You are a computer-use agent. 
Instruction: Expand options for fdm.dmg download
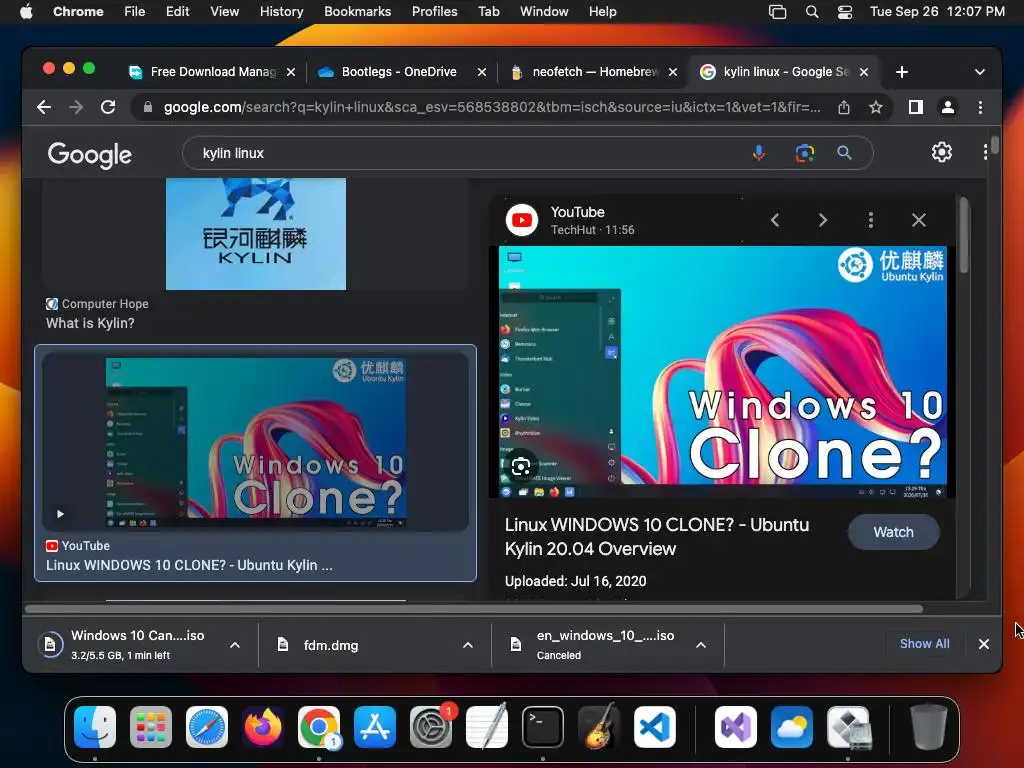point(468,645)
